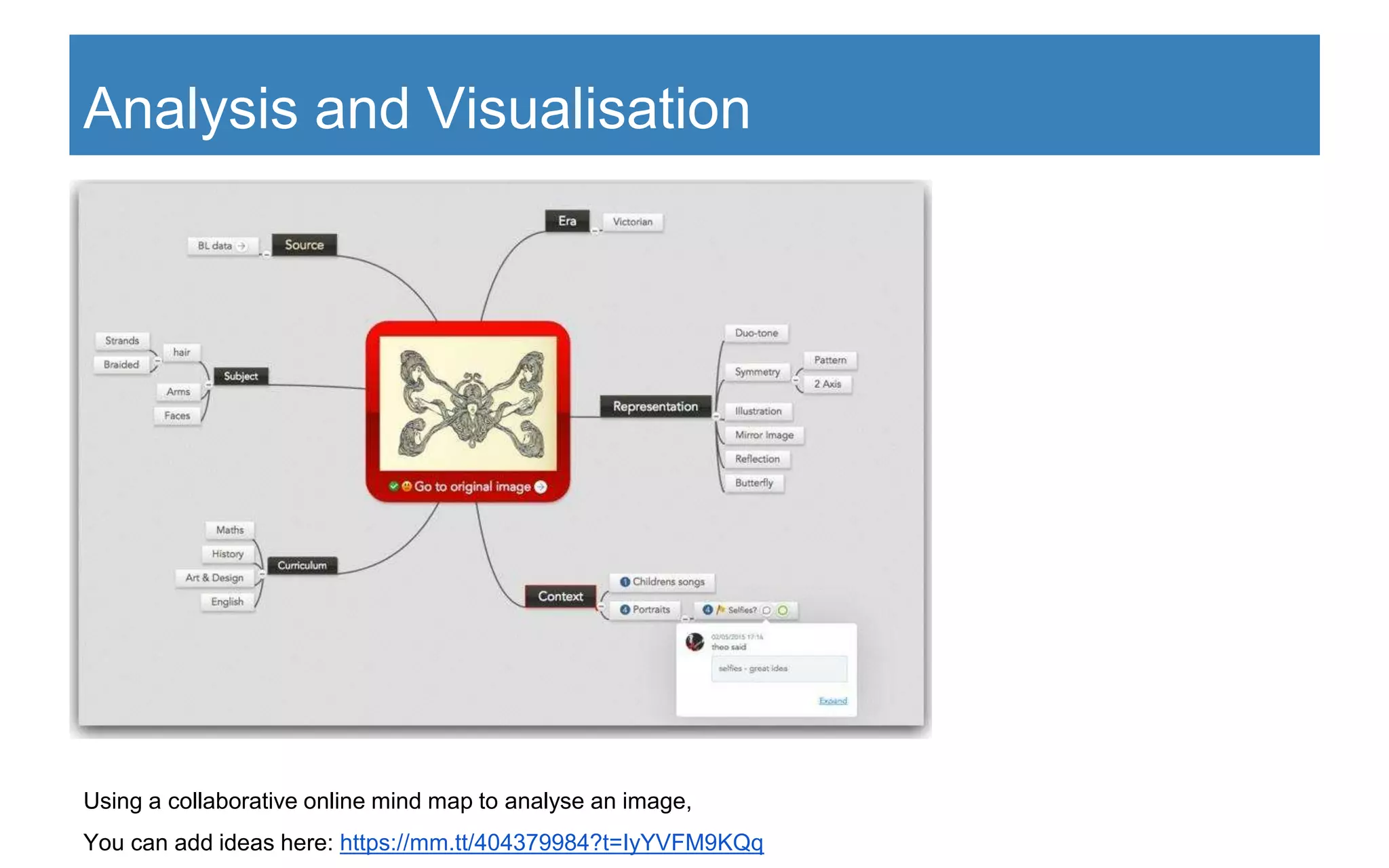
Task: Select the Symmetry node
Action: tap(757, 372)
